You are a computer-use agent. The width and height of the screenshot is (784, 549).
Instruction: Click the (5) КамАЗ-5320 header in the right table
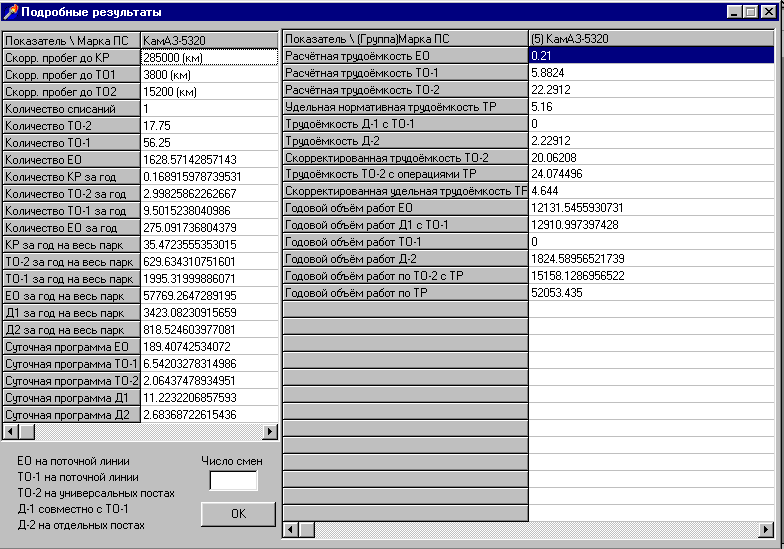652,38
